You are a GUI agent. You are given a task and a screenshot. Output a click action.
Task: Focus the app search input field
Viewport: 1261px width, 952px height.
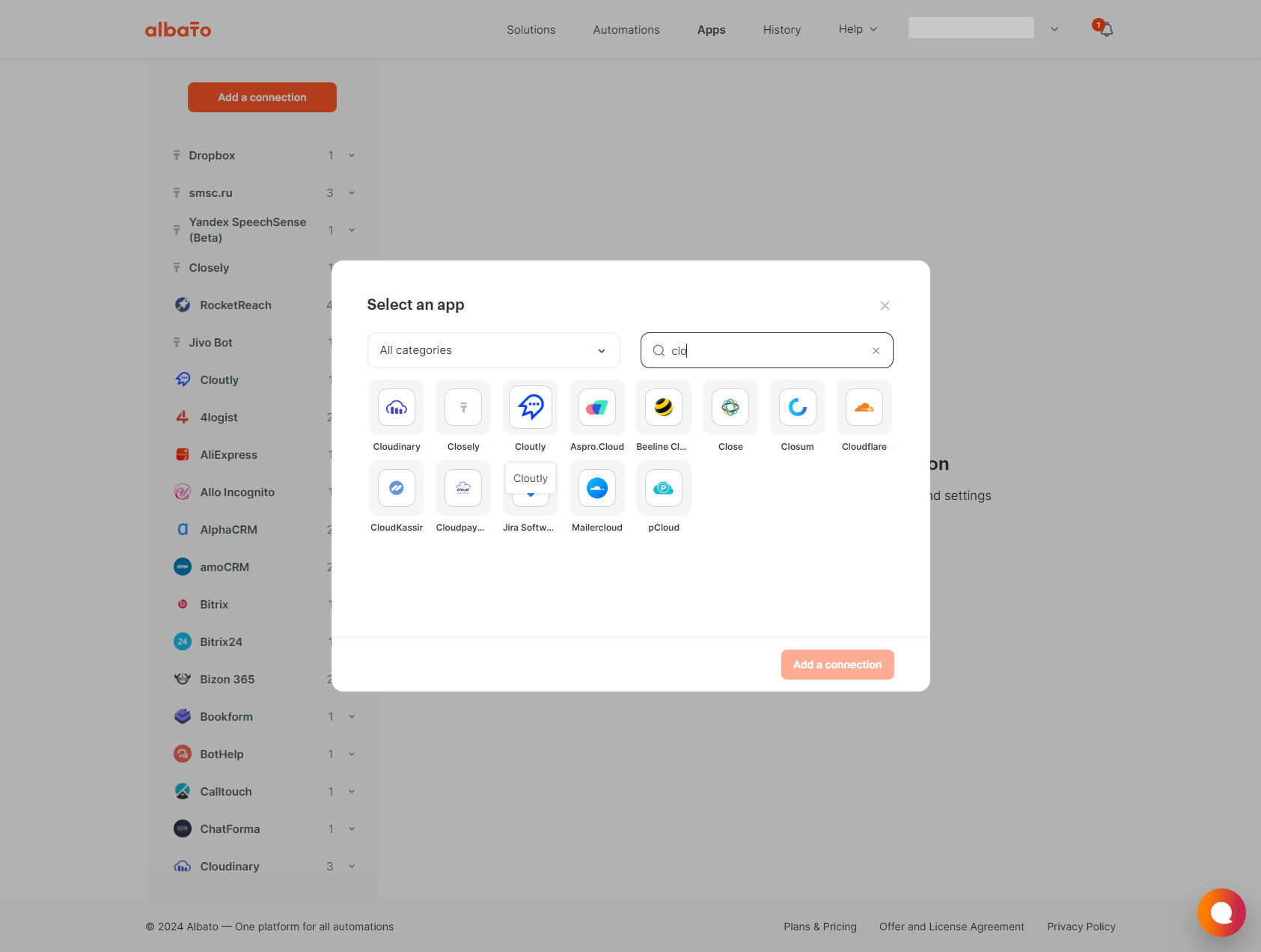(x=767, y=350)
